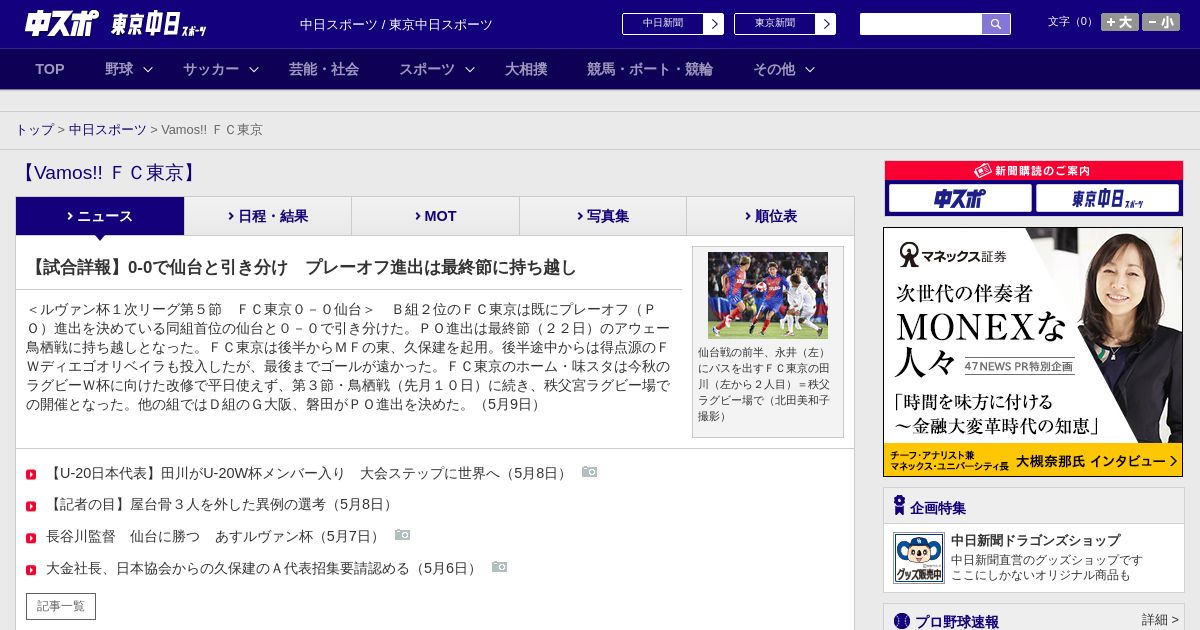Click the プロ野球速報 heading
The width and height of the screenshot is (1200, 630).
pos(957,622)
